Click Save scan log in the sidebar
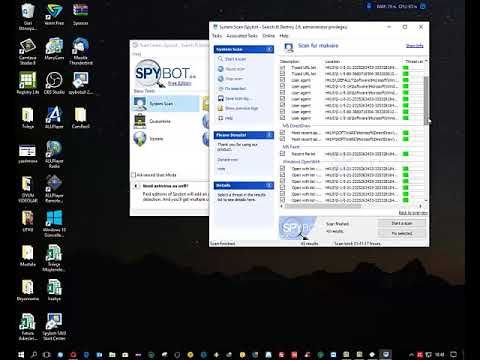This screenshot has height=360, width=480. click(237, 98)
